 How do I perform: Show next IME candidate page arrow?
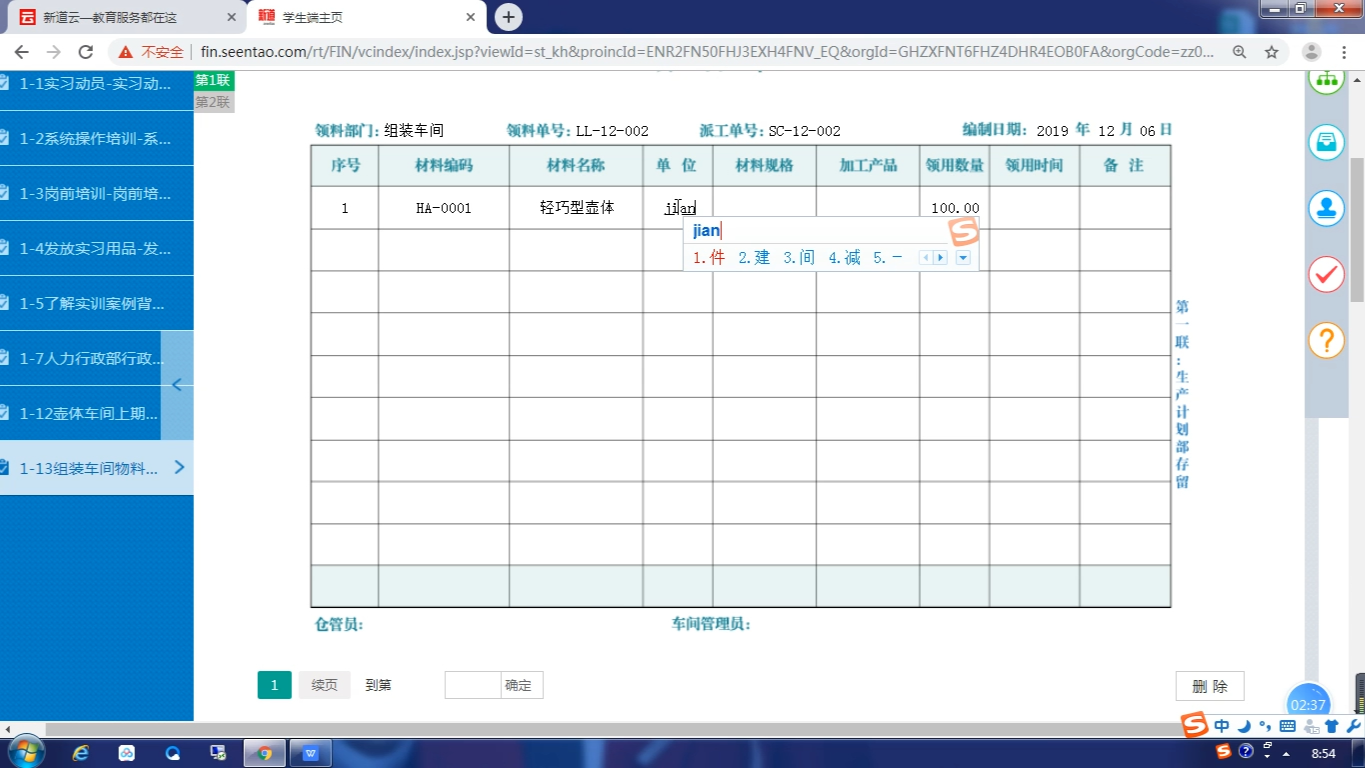click(x=940, y=258)
